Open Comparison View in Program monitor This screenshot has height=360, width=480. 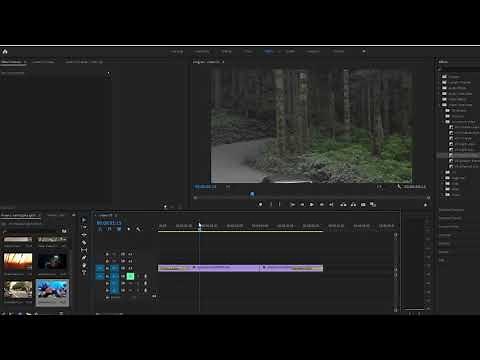[x=373, y=204]
